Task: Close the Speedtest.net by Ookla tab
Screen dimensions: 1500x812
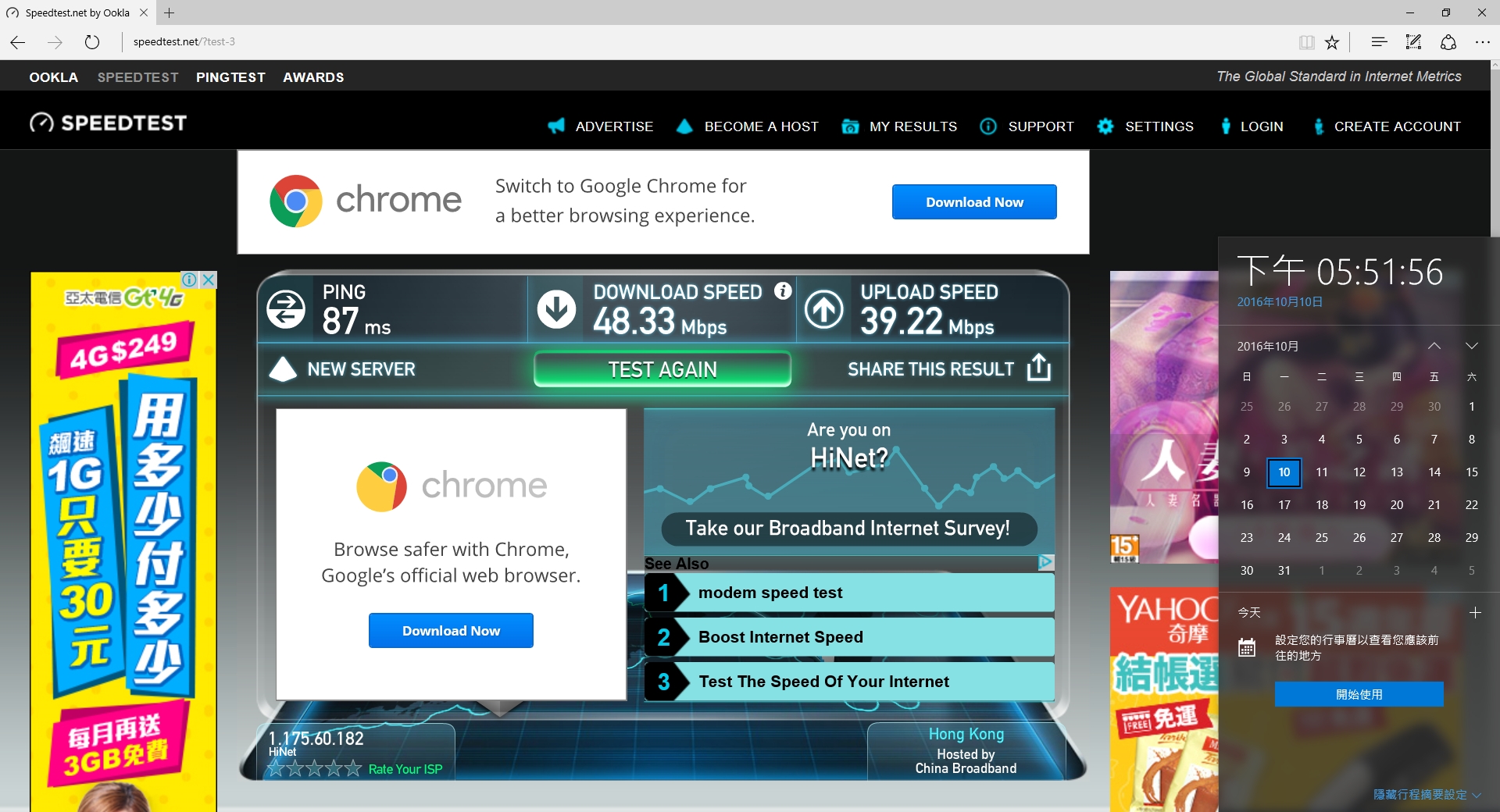Action: click(x=144, y=12)
